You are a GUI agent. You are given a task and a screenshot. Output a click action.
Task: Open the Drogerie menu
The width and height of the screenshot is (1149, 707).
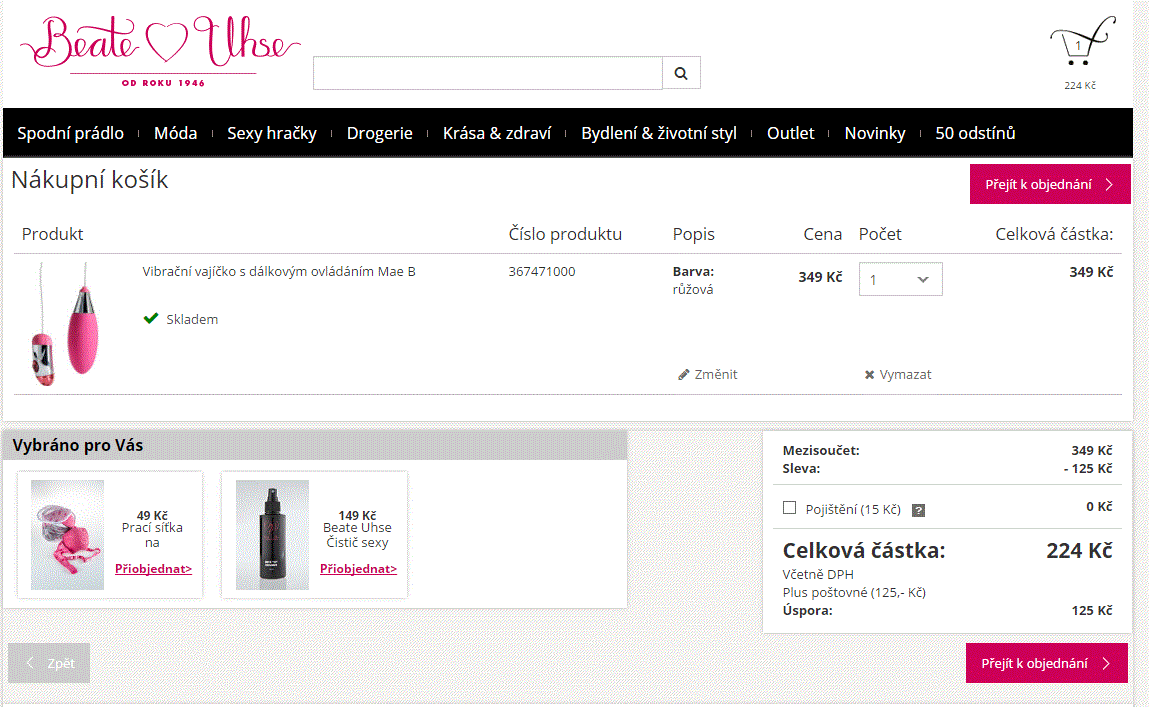click(x=380, y=133)
